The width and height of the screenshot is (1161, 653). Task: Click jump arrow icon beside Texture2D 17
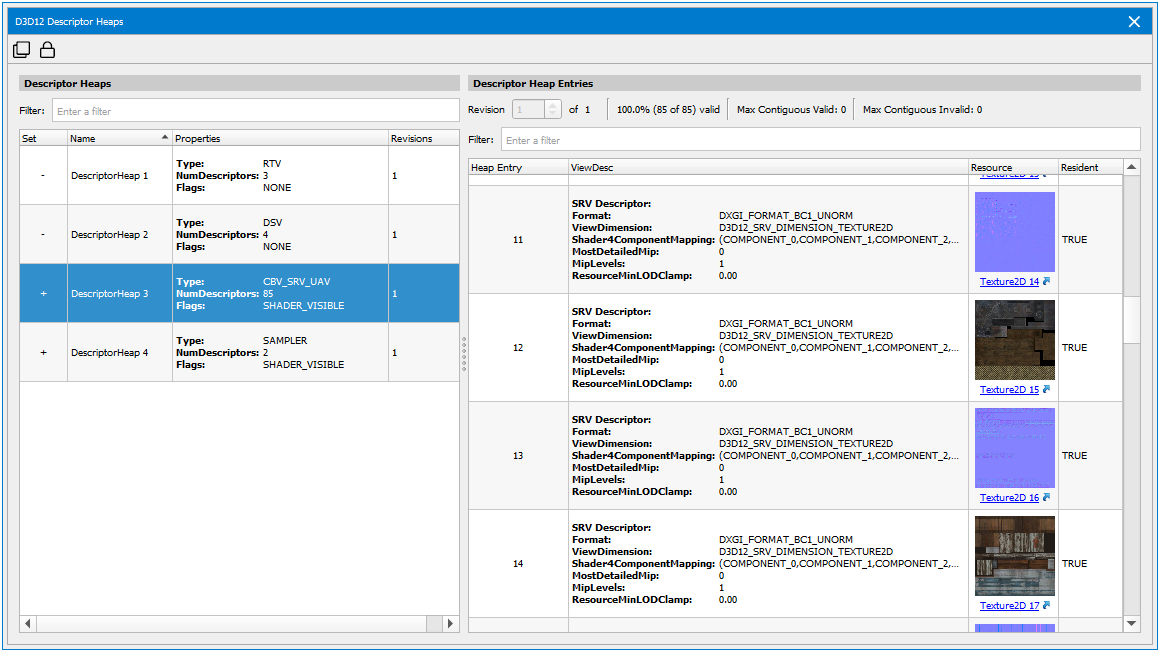click(x=1047, y=606)
